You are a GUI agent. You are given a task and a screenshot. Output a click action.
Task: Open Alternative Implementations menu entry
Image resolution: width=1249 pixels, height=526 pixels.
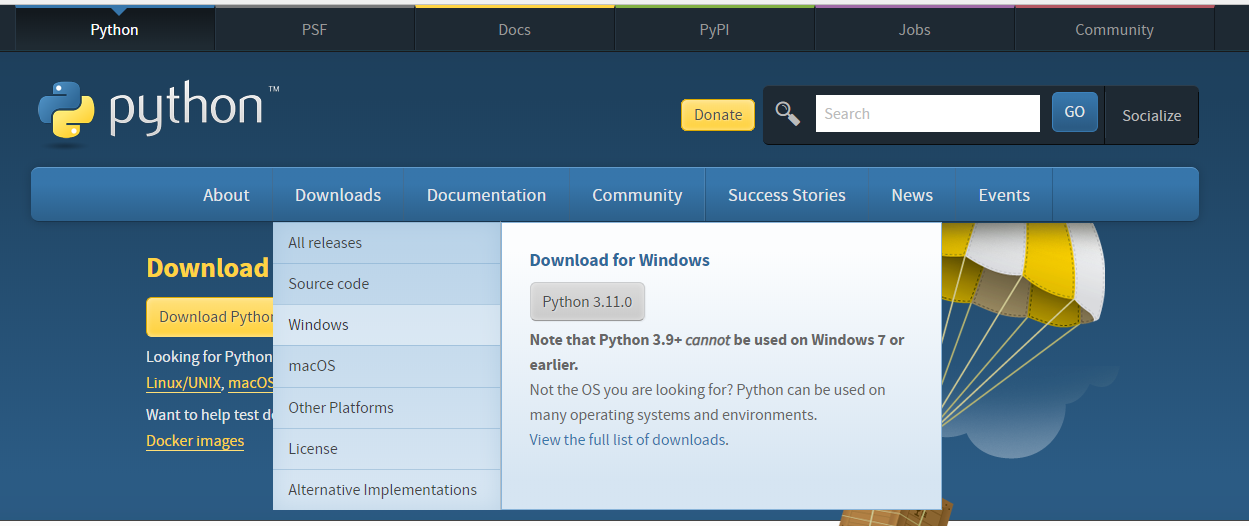click(382, 490)
